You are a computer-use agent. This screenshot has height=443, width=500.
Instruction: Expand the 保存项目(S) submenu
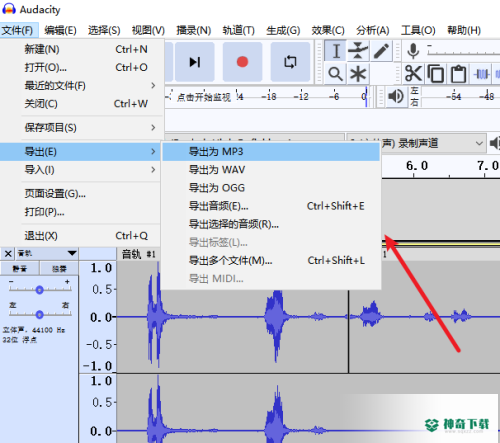(x=82, y=128)
